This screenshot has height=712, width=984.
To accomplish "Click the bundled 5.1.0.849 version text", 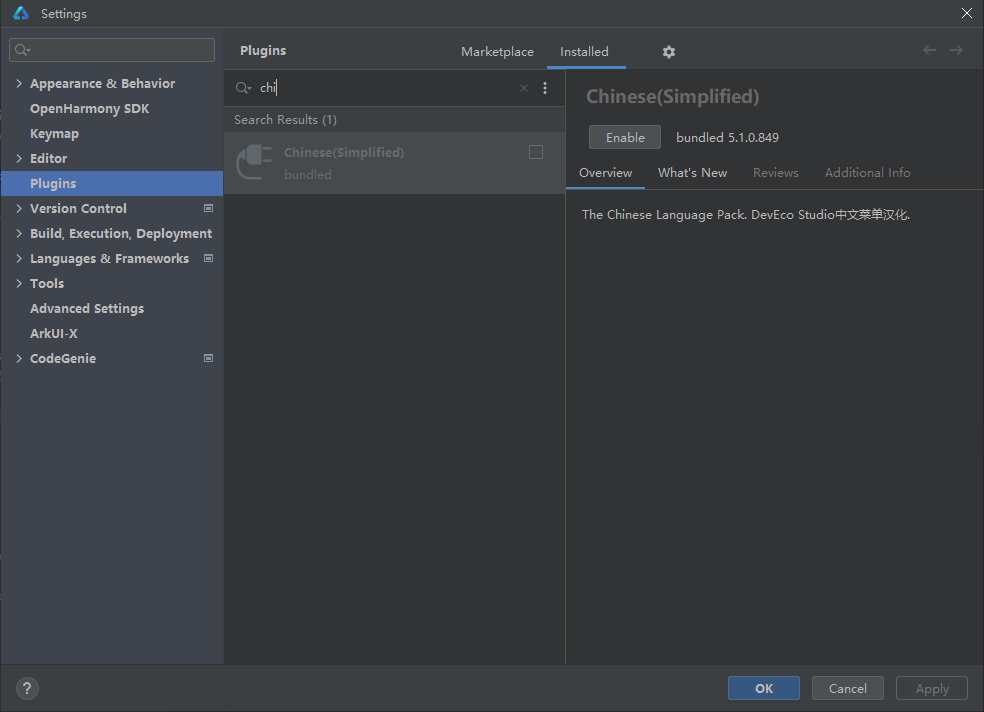I will 727,137.
